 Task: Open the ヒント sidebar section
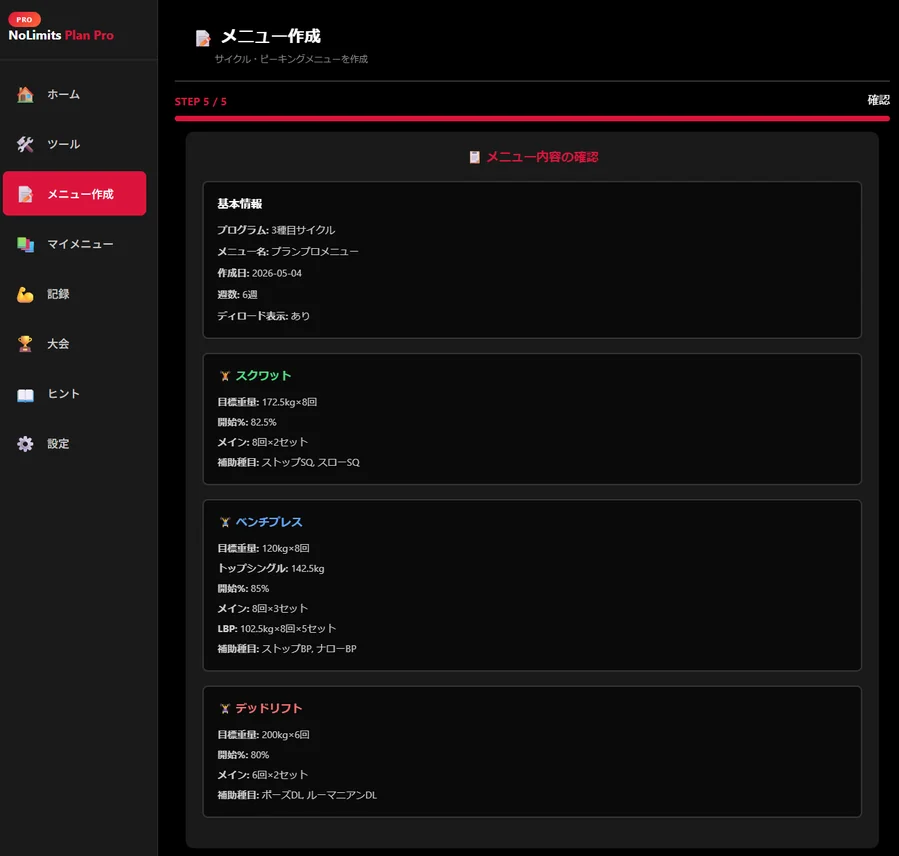click(75, 394)
